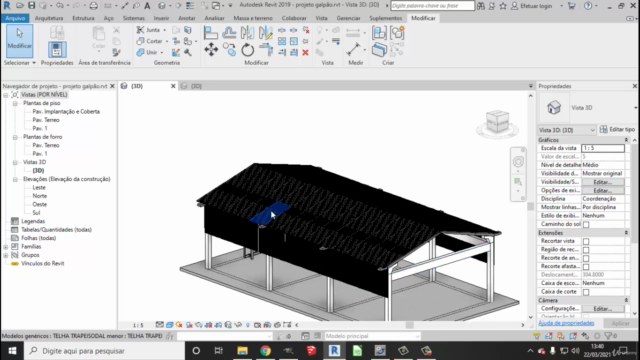Open the navigation steering wheel
Viewport: 640px width, 360px height.
[x=518, y=162]
